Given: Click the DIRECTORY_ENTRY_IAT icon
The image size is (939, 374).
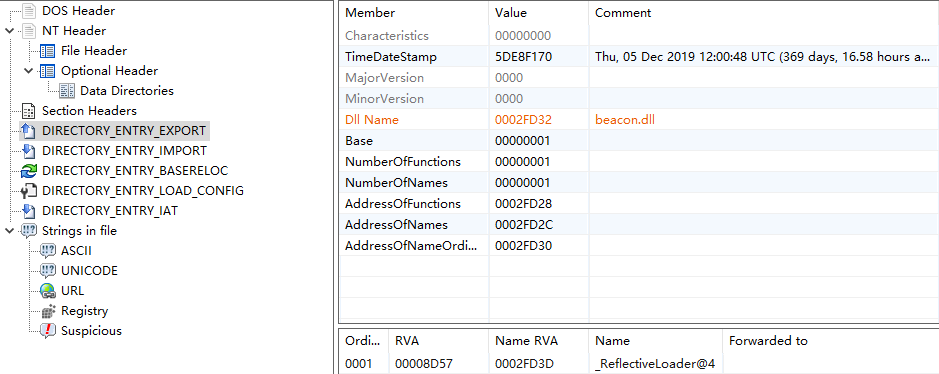Looking at the screenshot, I should pyautogui.click(x=29, y=211).
